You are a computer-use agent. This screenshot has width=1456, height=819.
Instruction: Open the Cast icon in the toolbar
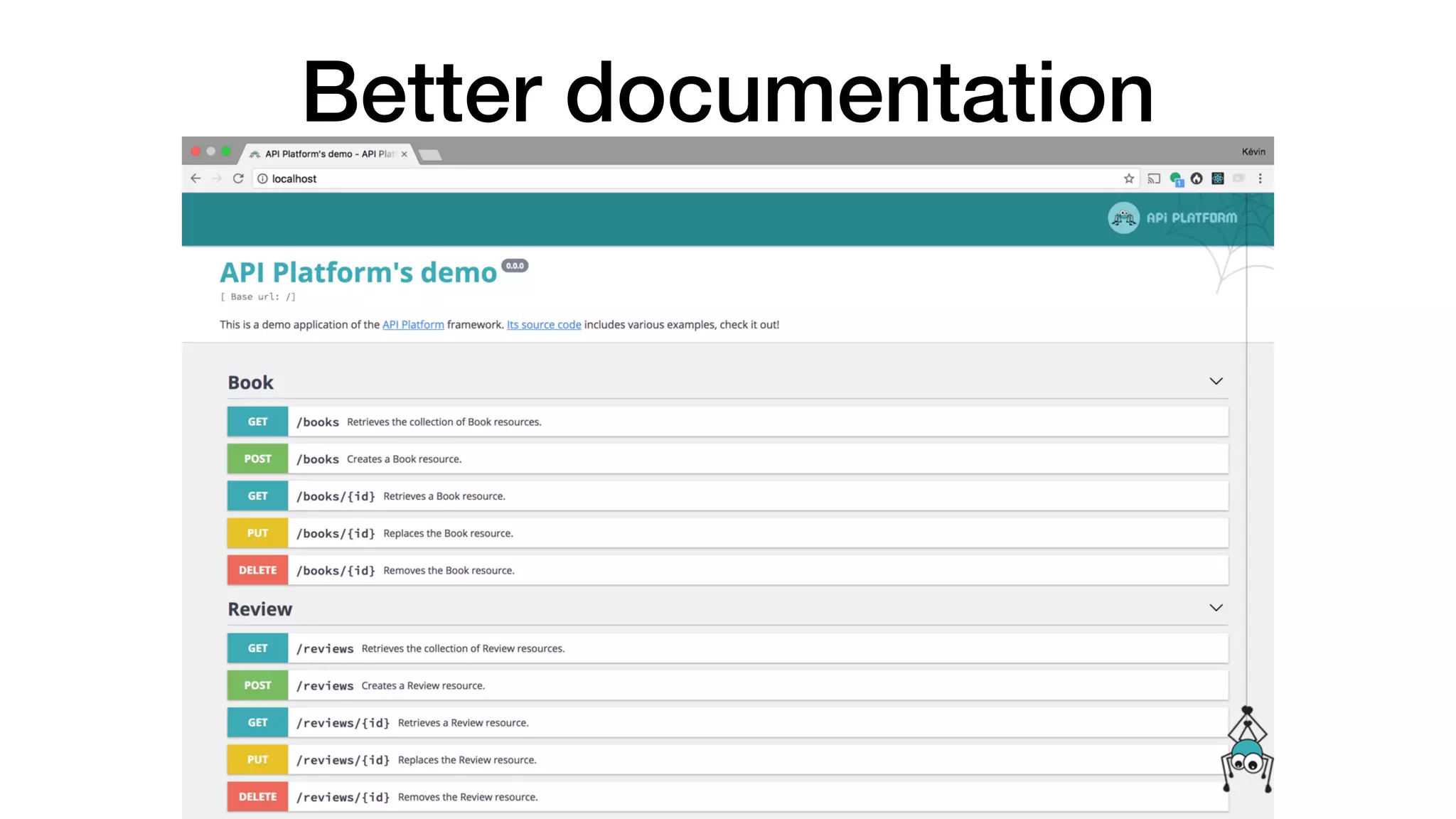coord(1154,178)
